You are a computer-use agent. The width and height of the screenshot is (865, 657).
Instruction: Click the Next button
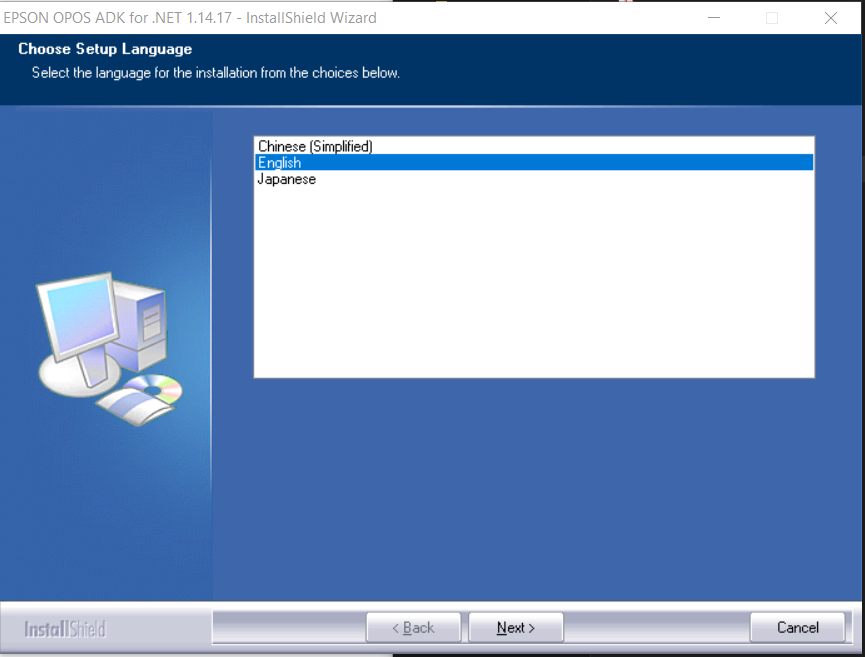click(x=516, y=627)
